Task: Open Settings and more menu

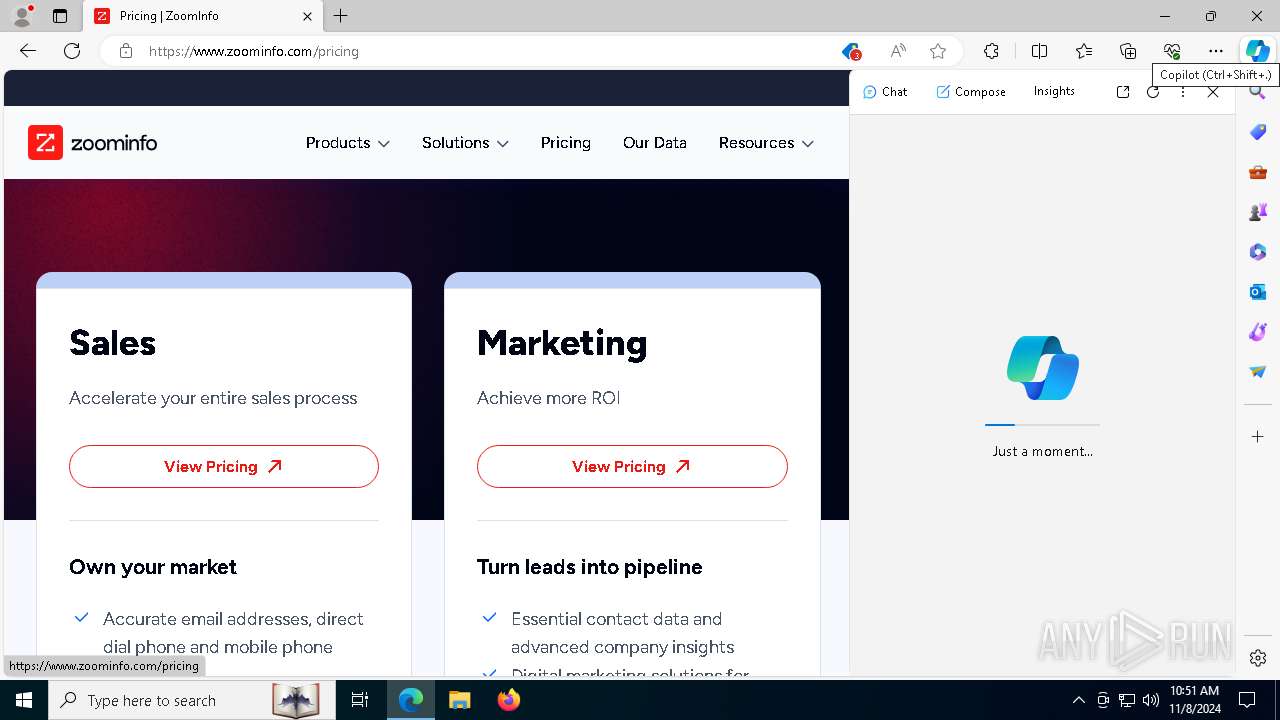Action: (x=1216, y=51)
